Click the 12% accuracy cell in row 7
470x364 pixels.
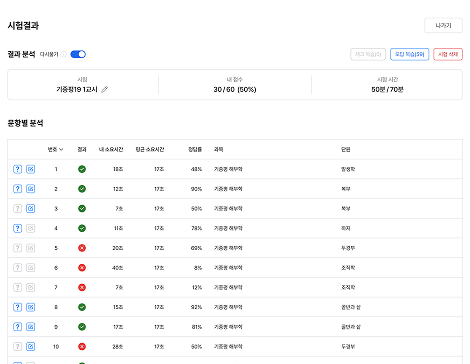pos(197,287)
